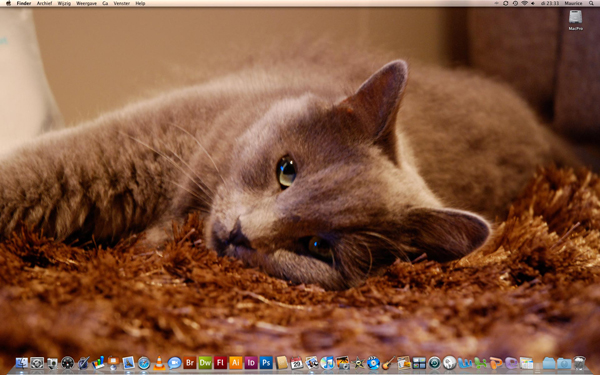The image size is (600, 375).
Task: Open the Trash in the Dock
Action: 579,362
